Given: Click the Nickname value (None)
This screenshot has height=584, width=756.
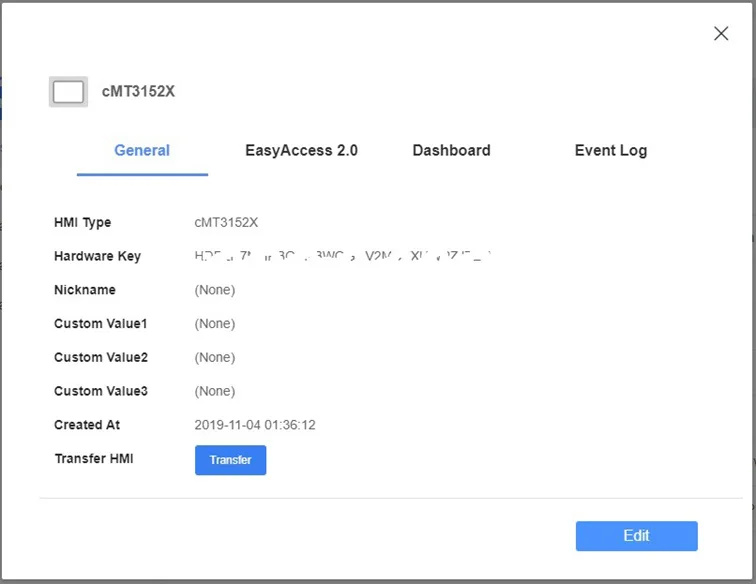Looking at the screenshot, I should (x=215, y=290).
